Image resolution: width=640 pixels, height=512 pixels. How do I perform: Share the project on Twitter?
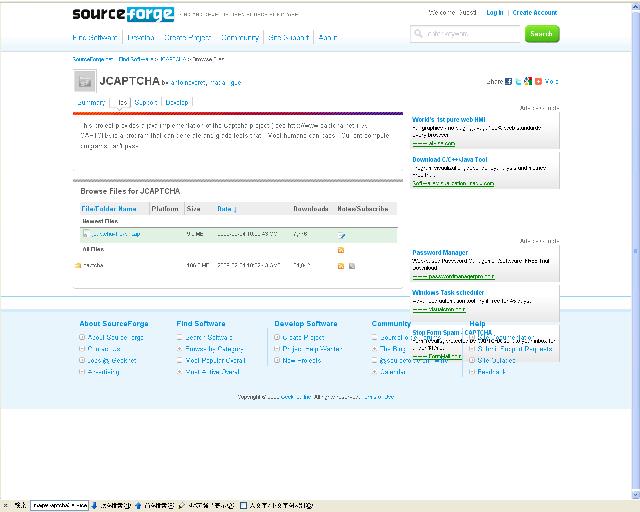click(x=518, y=81)
